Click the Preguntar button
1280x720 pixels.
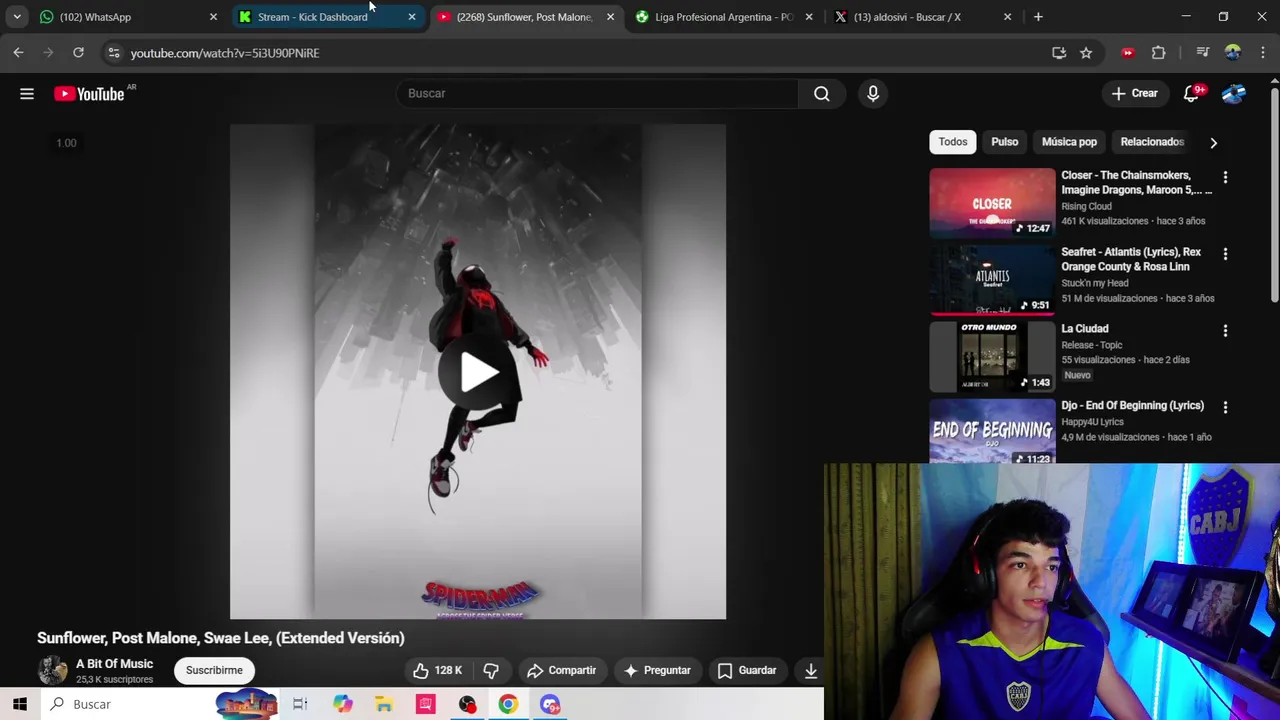[657, 670]
